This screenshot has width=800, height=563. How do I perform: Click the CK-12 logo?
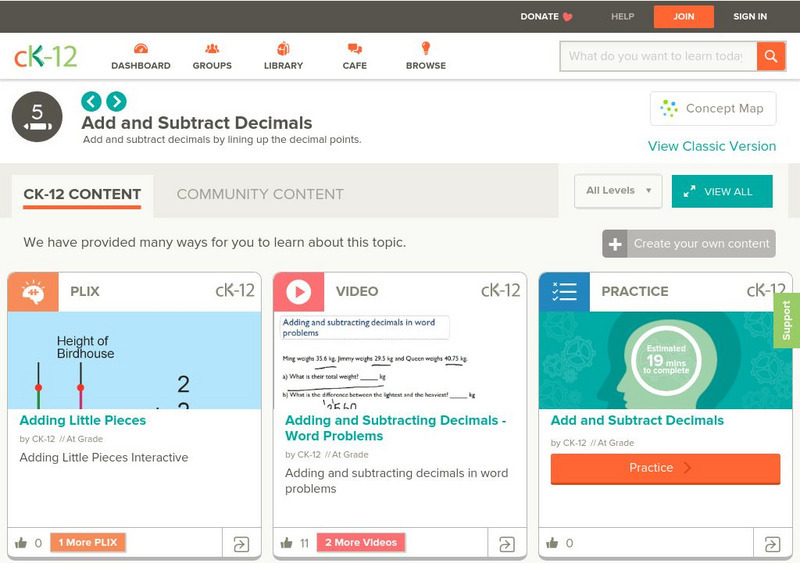point(45,56)
